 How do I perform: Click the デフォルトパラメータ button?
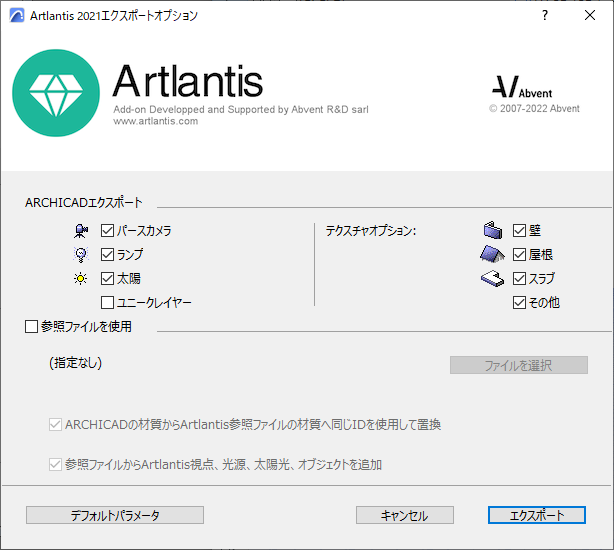(115, 515)
